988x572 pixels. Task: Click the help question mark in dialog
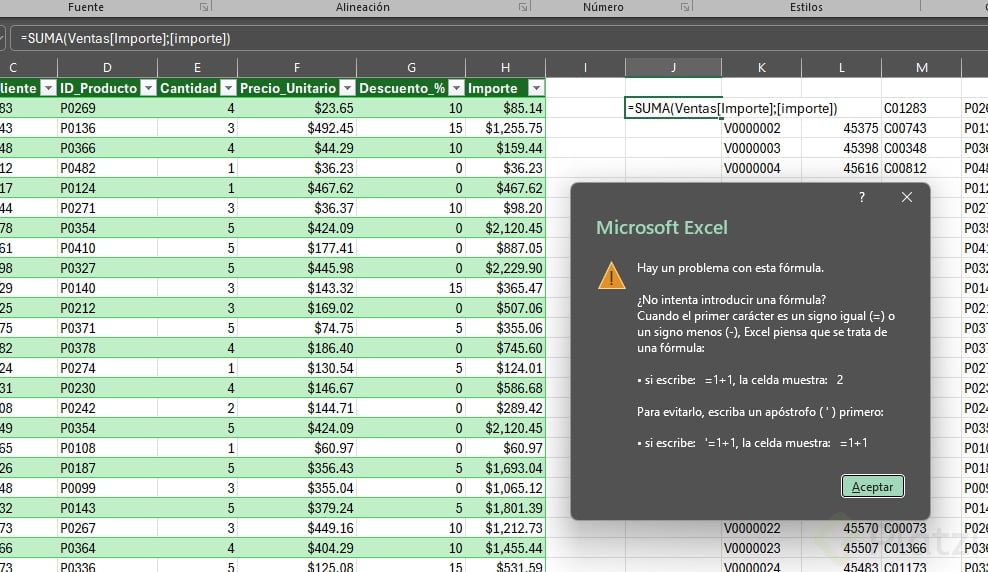(x=862, y=198)
